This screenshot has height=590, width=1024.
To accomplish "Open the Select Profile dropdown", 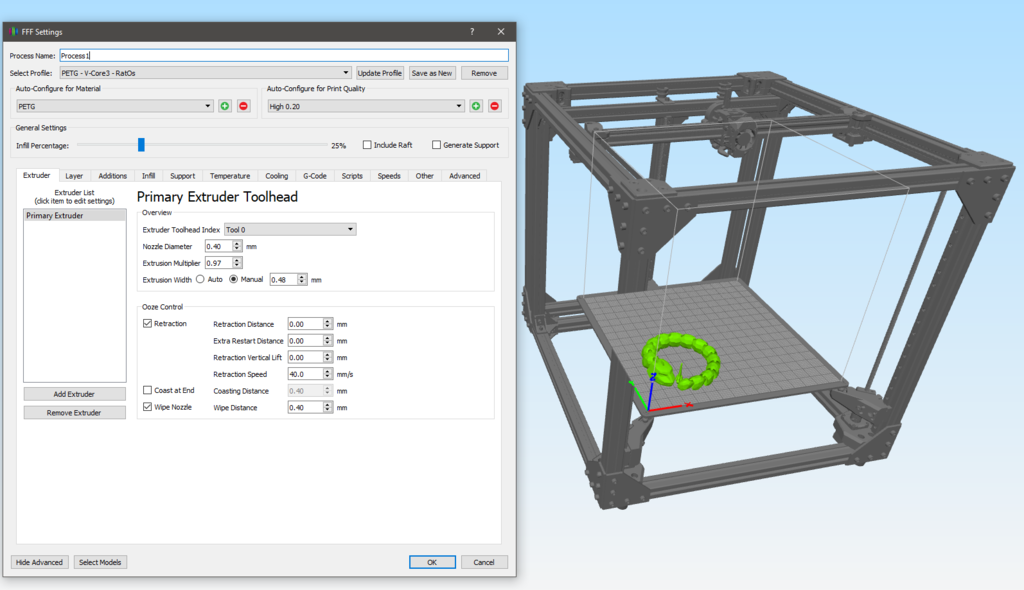I will (x=206, y=73).
